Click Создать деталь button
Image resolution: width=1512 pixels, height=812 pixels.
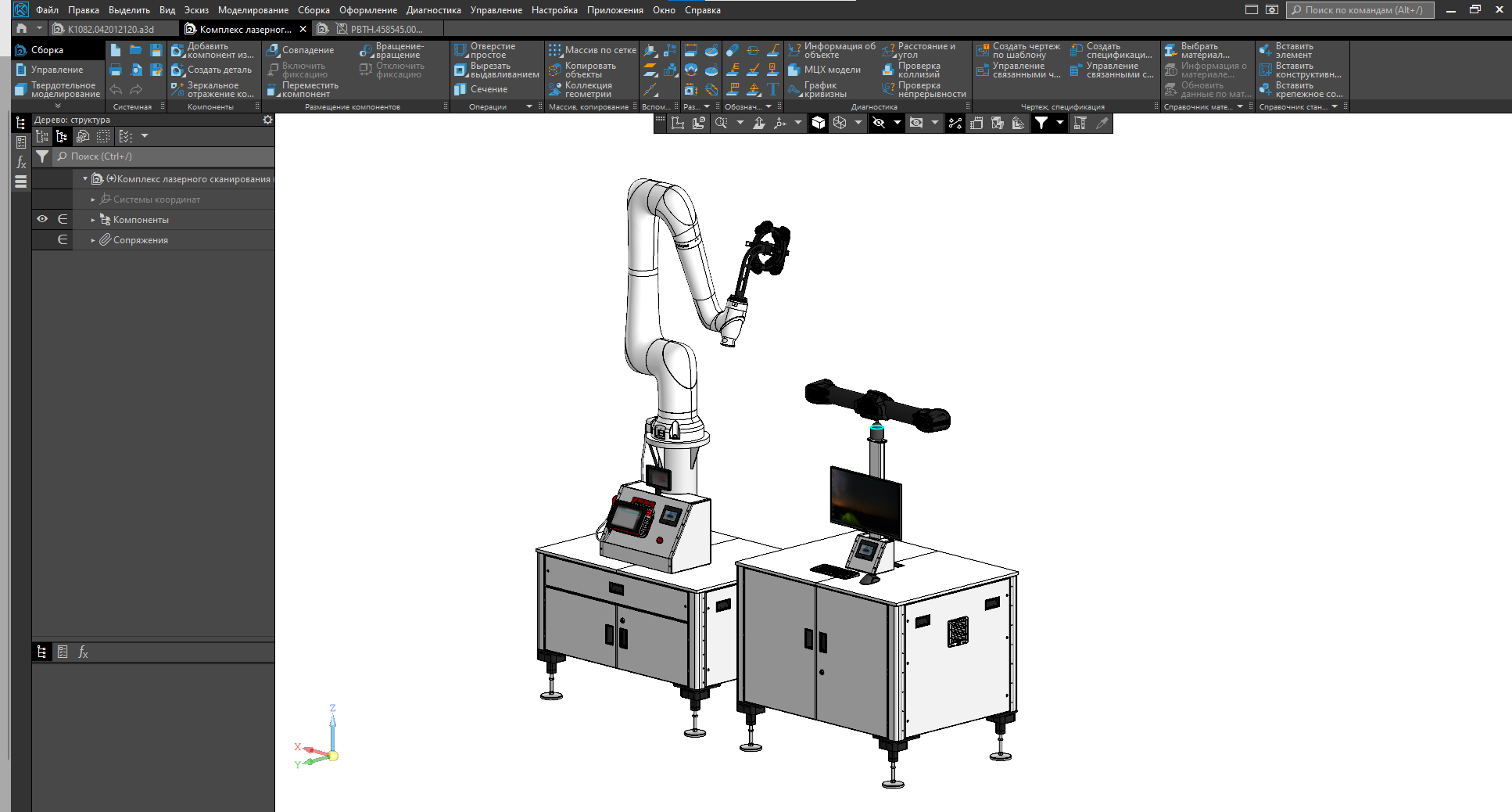[x=212, y=70]
